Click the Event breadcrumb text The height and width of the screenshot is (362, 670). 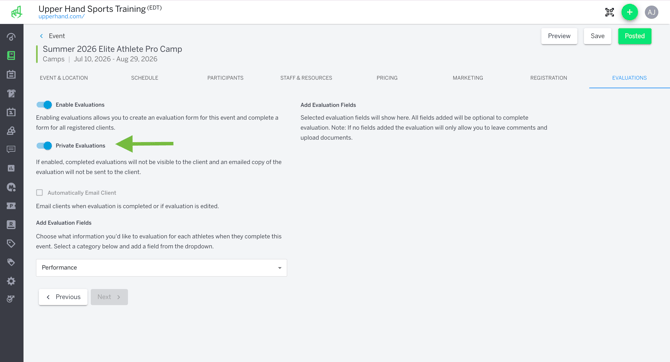click(56, 36)
